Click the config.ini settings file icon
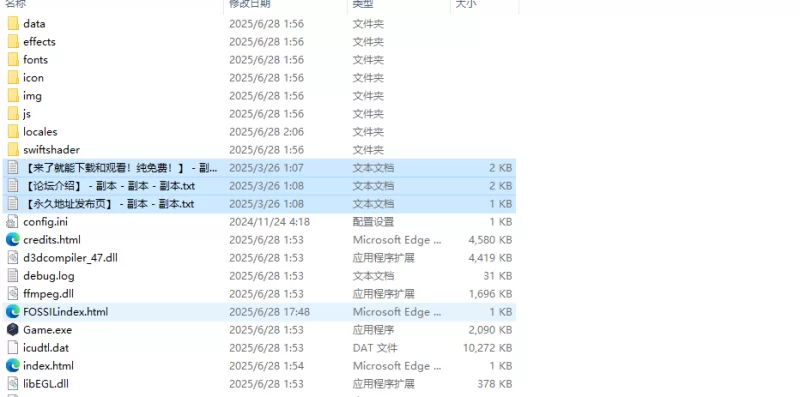This screenshot has width=800, height=397. click(x=13, y=222)
